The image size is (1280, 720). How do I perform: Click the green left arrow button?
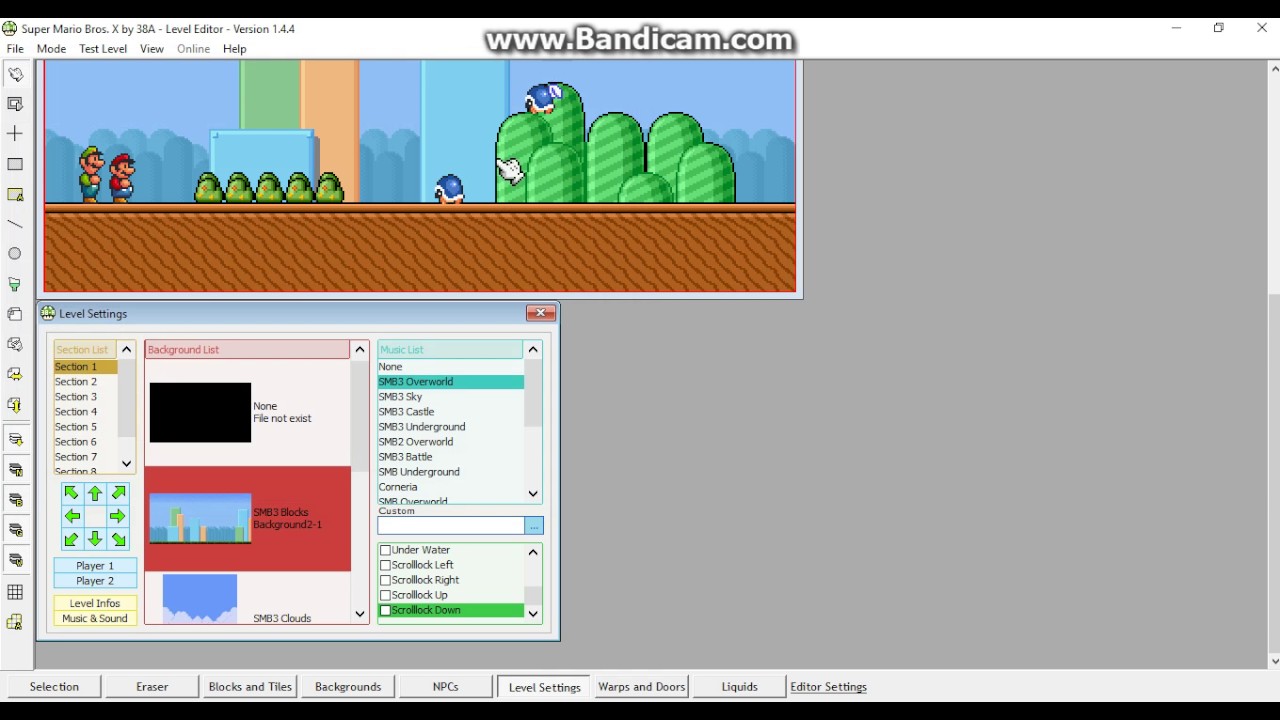pos(71,516)
